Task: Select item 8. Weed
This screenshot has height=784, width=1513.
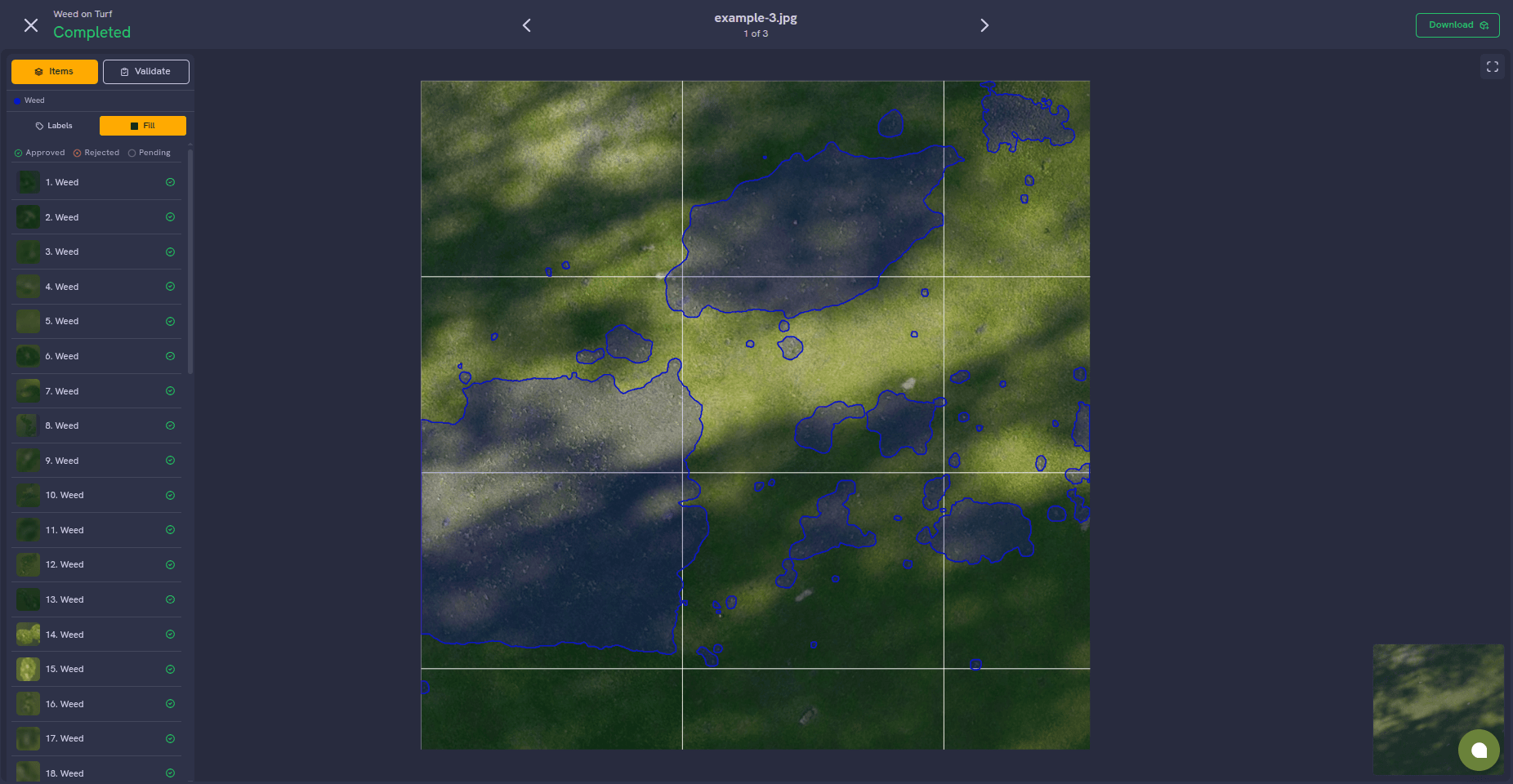Action: (x=96, y=425)
